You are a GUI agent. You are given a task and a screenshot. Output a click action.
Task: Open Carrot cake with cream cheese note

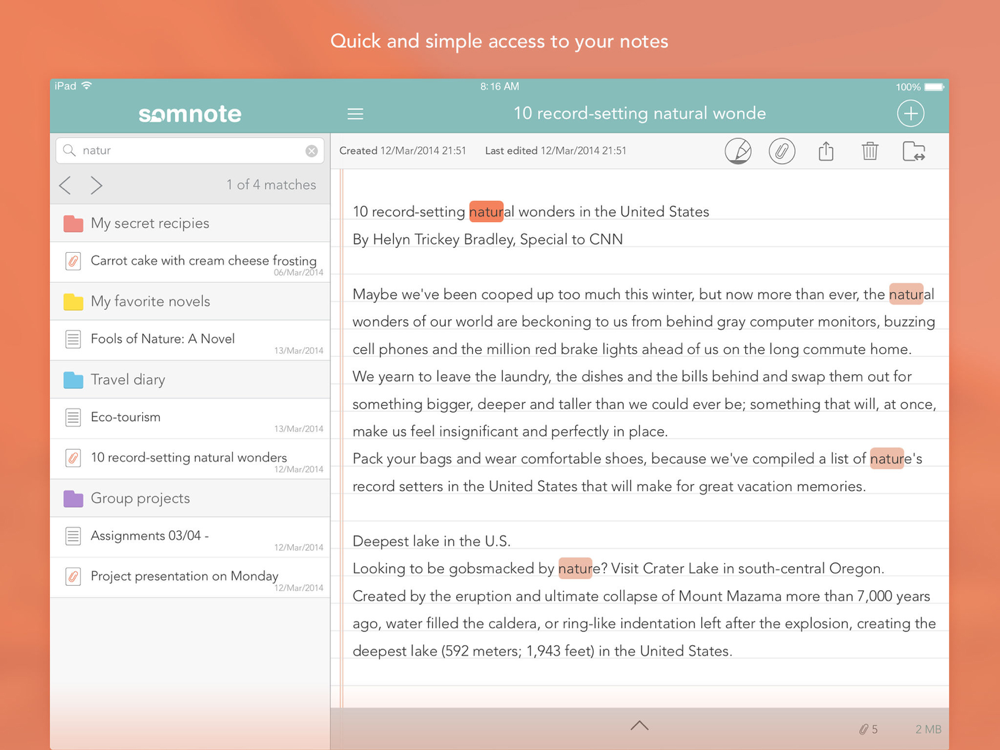pyautogui.click(x=190, y=262)
